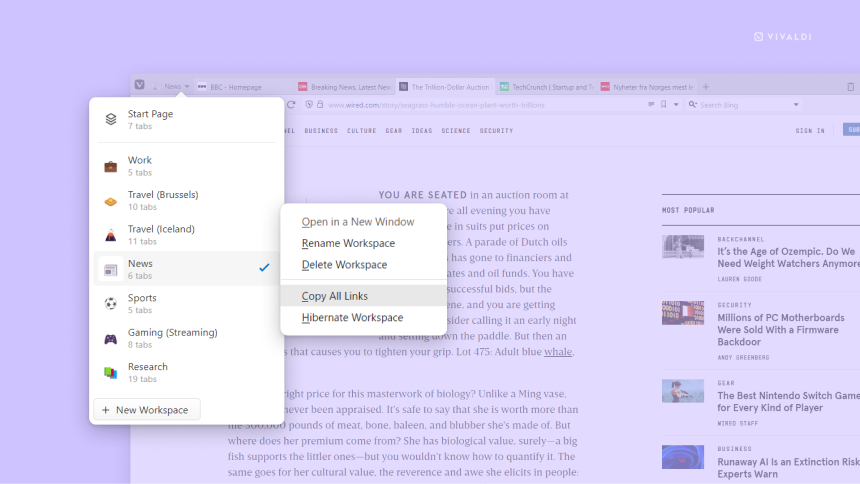Open Wired's Science section
The height and width of the screenshot is (484, 860).
[456, 131]
